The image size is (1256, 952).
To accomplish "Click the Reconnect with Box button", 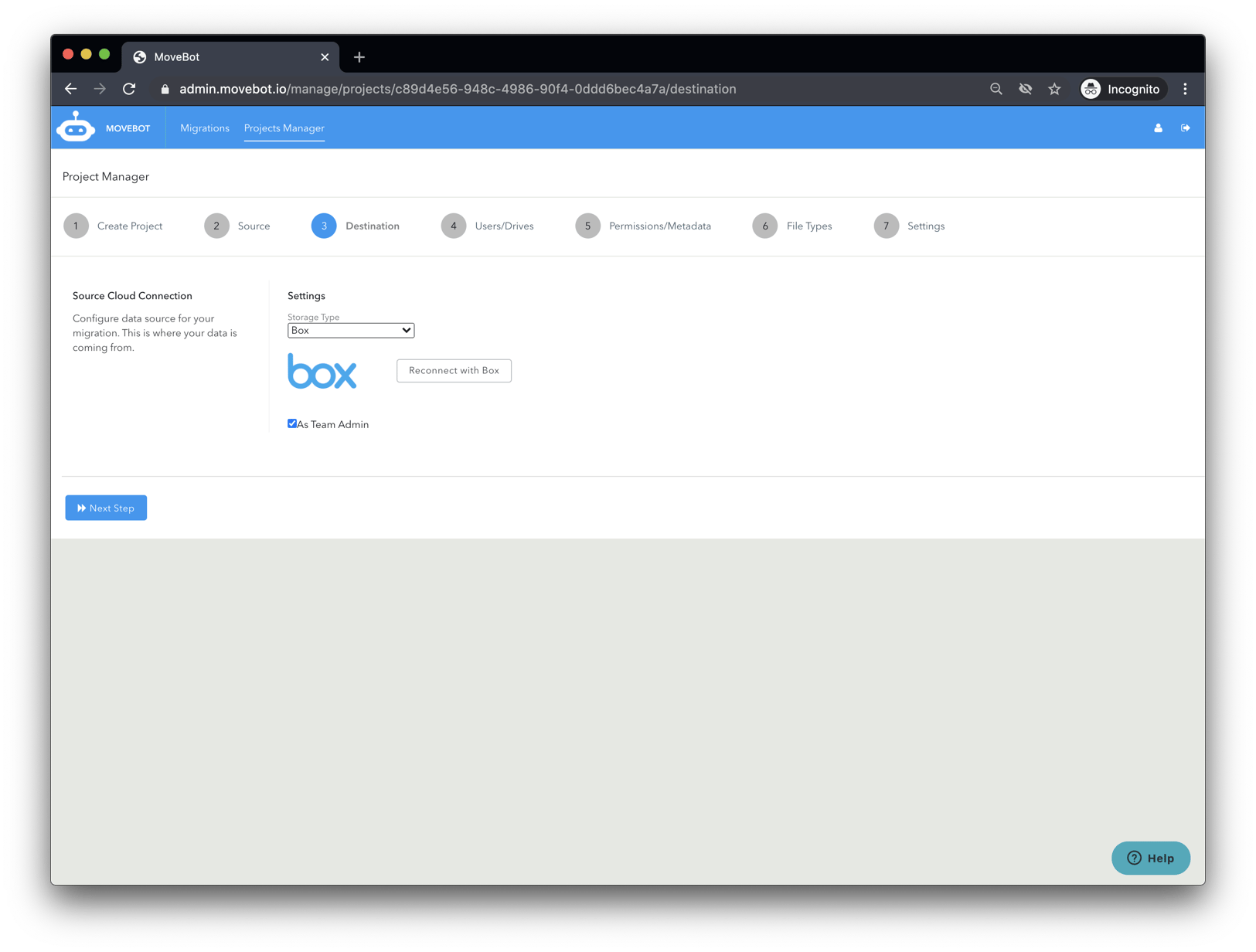I will (x=453, y=370).
